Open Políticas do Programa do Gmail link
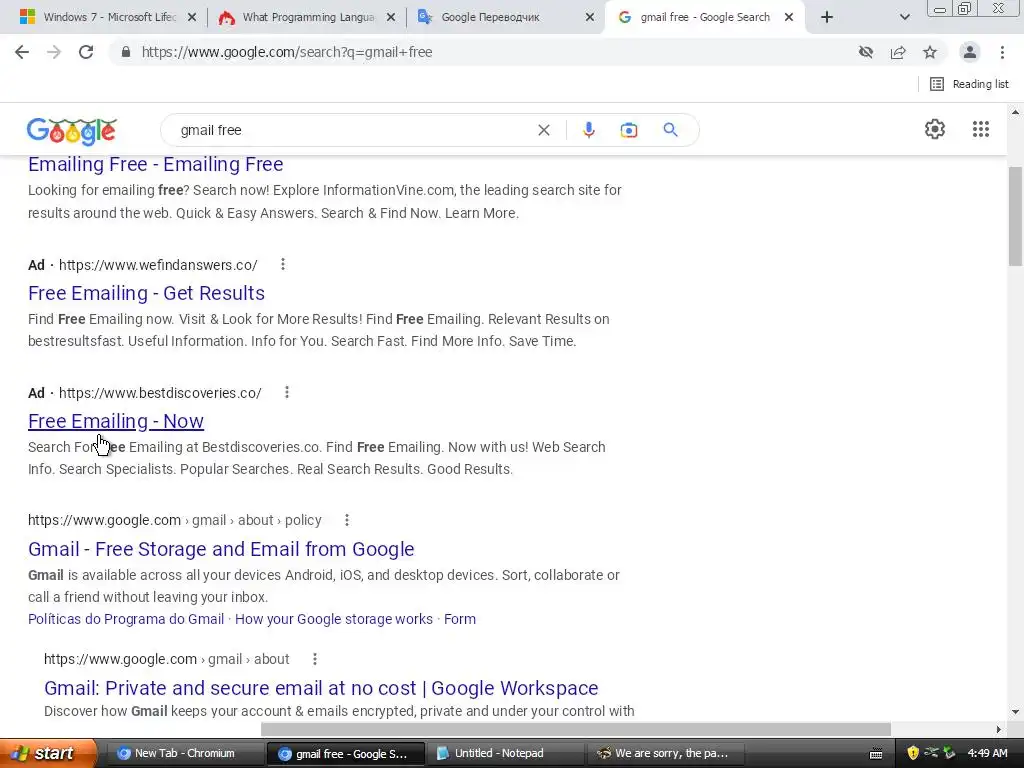Viewport: 1024px width, 768px height. (126, 619)
